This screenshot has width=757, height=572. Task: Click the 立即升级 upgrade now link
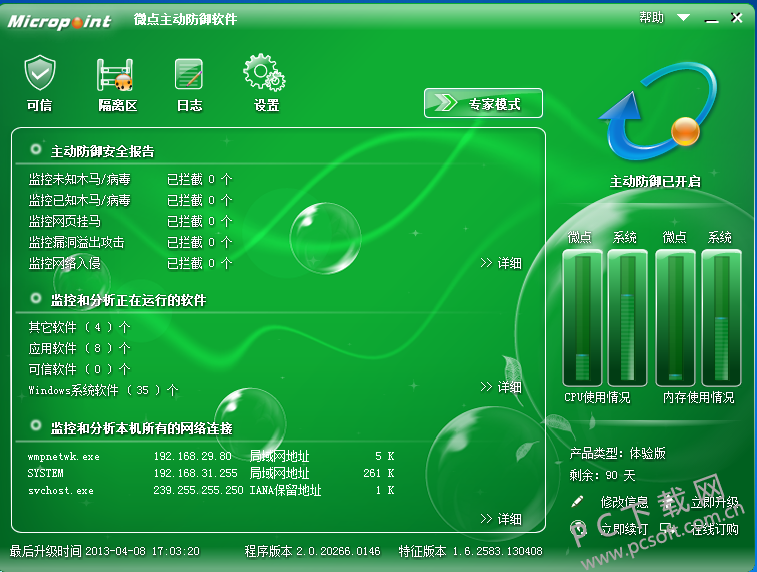tap(715, 502)
